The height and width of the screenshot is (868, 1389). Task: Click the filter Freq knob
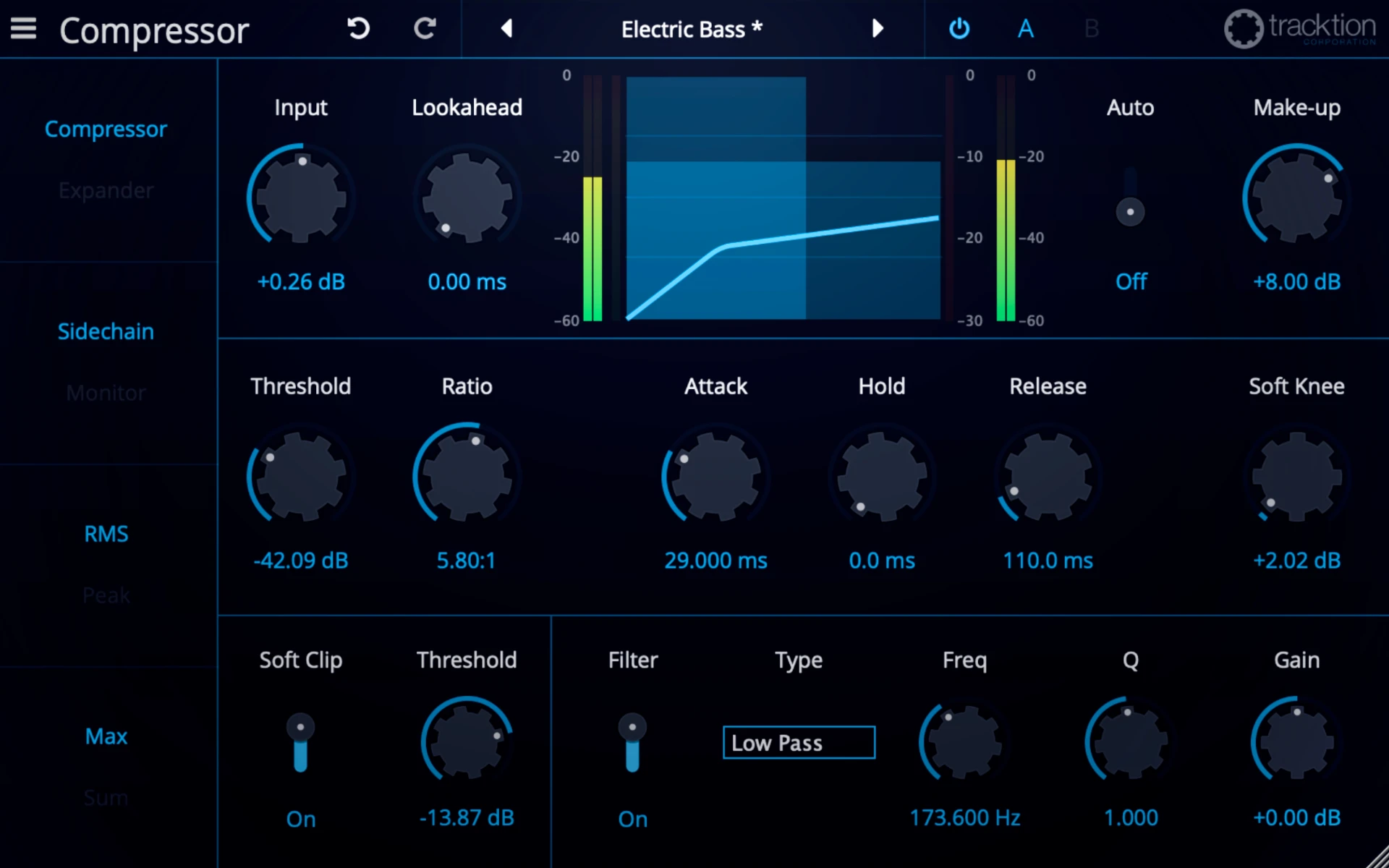965,741
